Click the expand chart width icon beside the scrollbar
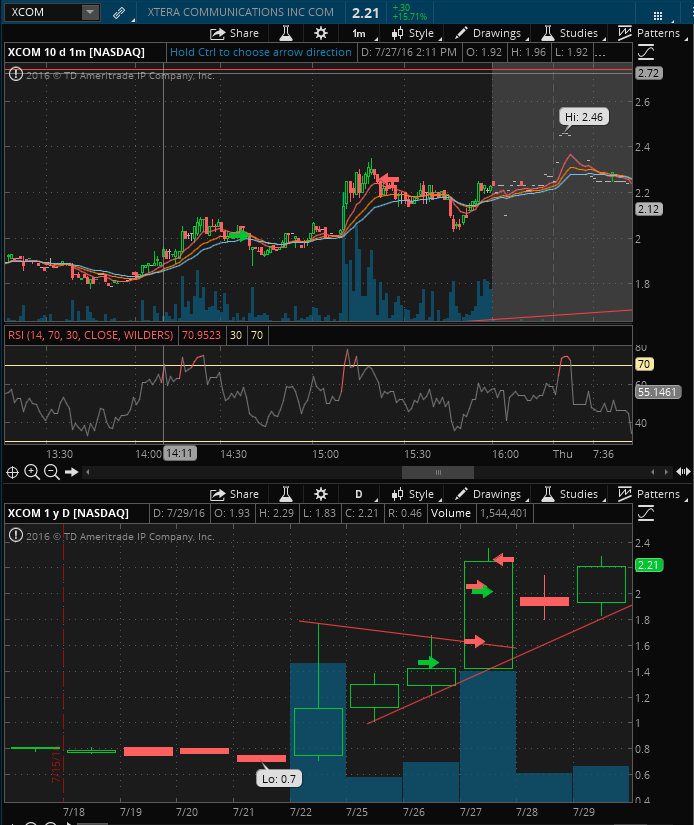This screenshot has height=825, width=694. coord(683,471)
